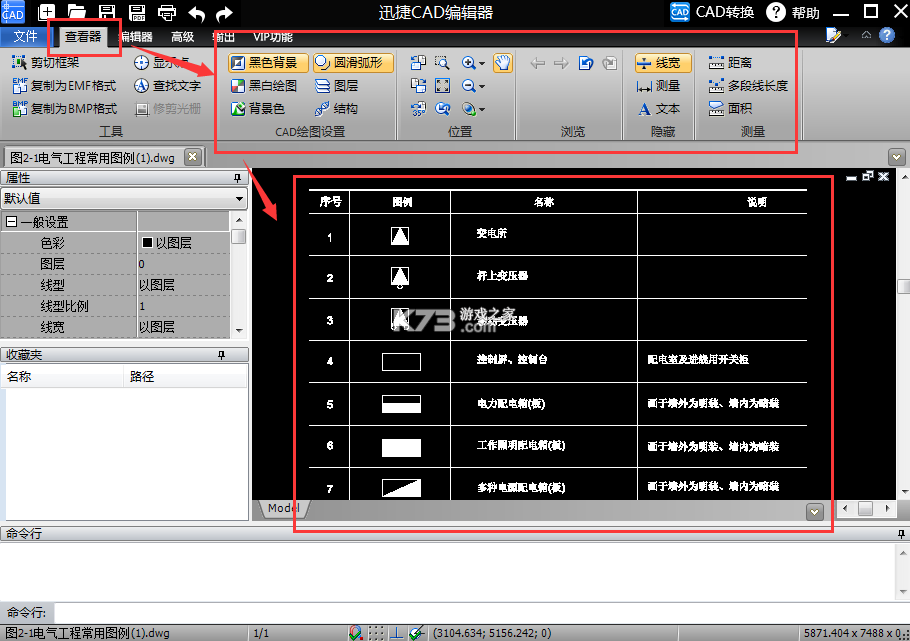Print the drawing with the printer icon
Image resolution: width=910 pixels, height=641 pixels.
pyautogui.click(x=167, y=12)
